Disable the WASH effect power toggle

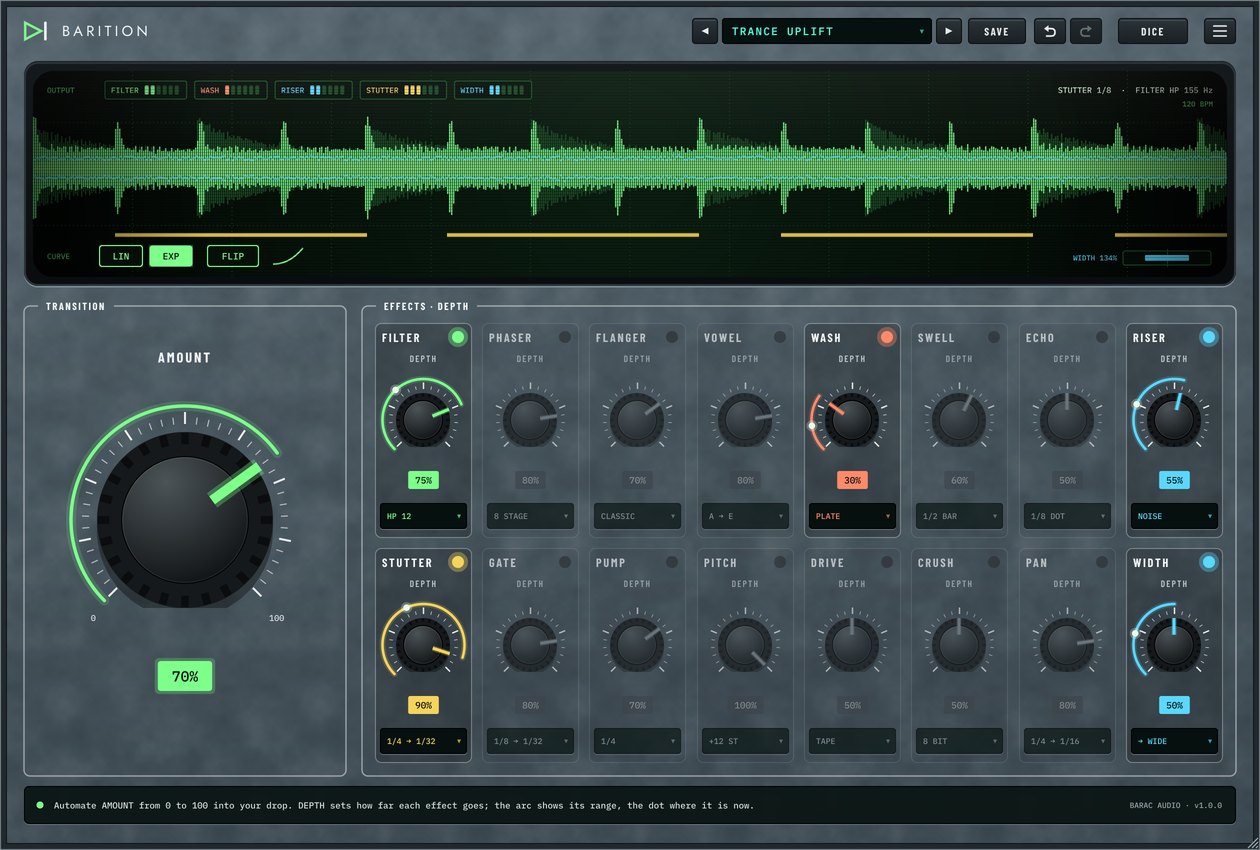pos(887,337)
